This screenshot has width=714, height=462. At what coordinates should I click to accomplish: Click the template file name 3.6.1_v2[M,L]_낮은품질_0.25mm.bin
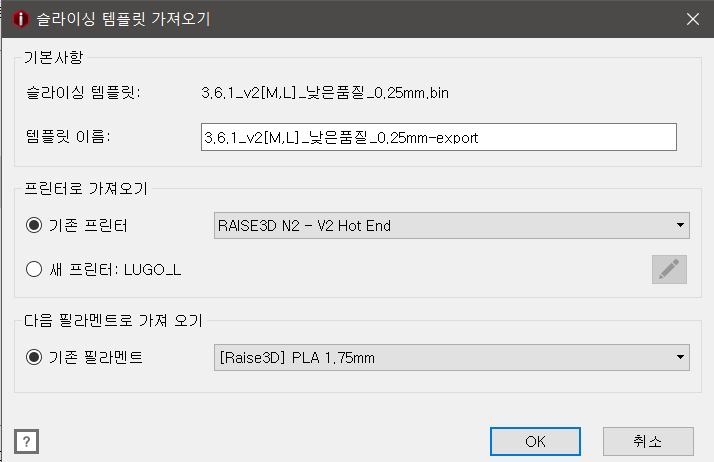point(325,93)
